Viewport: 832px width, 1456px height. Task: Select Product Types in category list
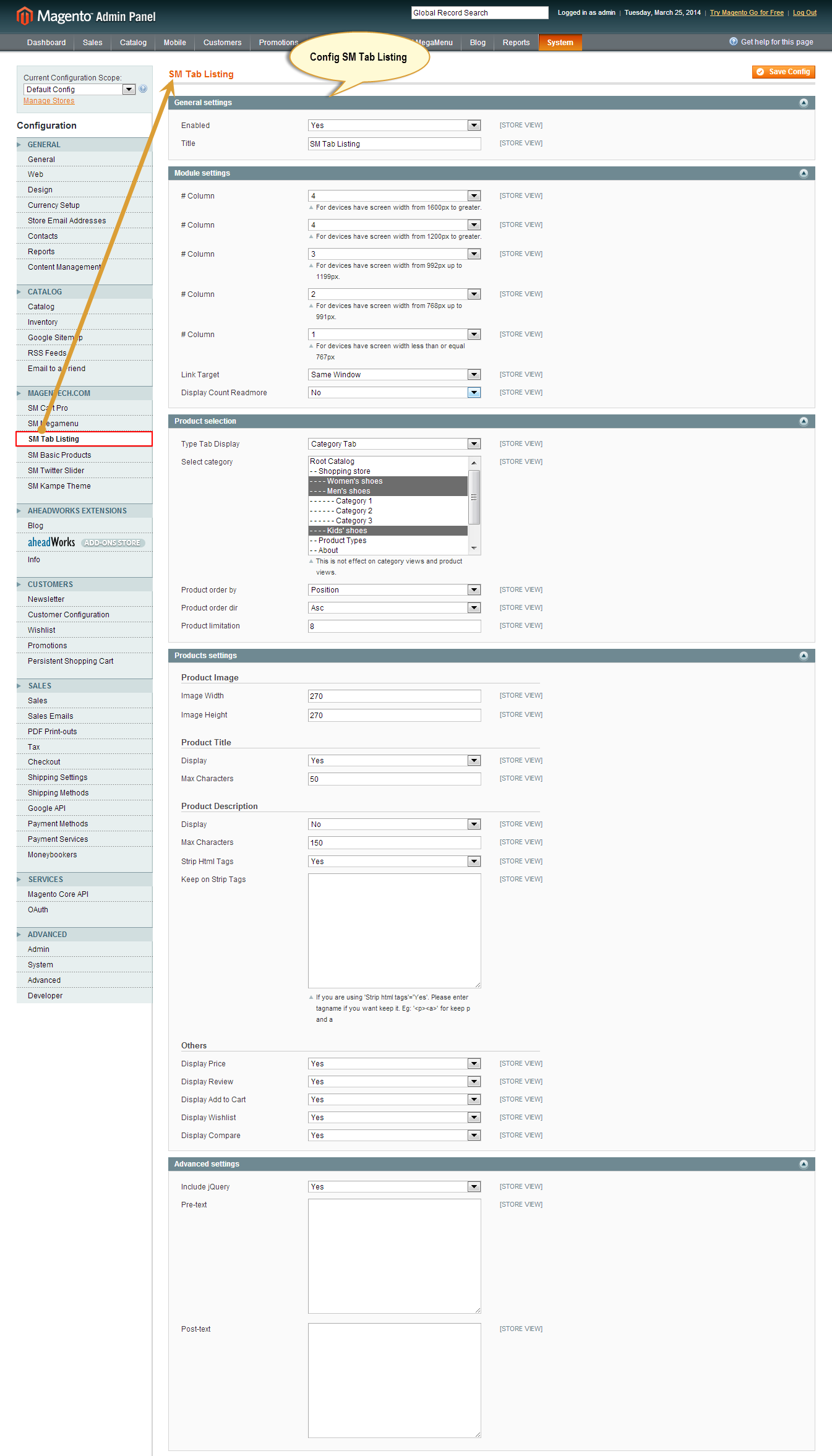(388, 541)
